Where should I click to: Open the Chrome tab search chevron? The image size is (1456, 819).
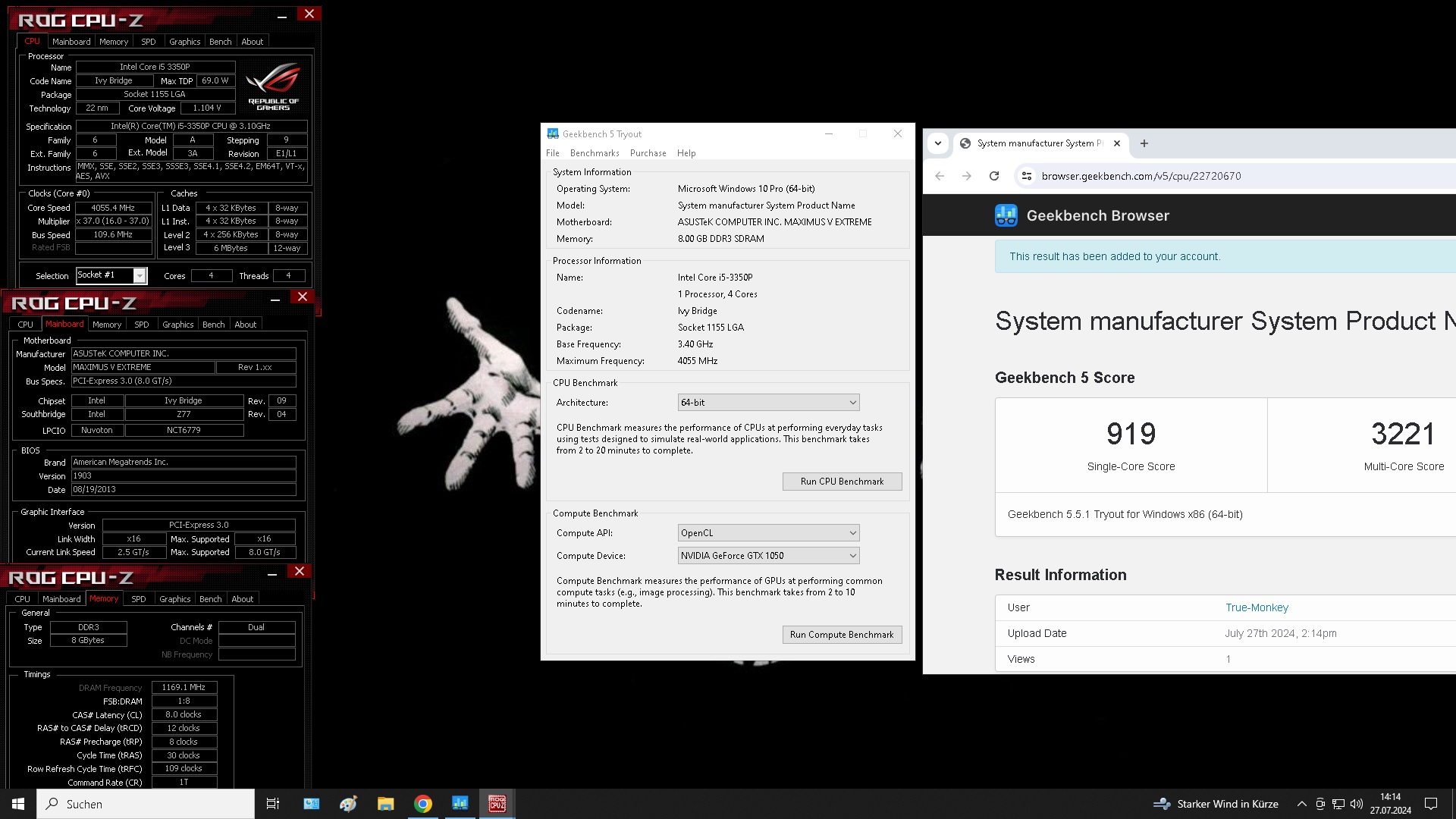point(938,143)
